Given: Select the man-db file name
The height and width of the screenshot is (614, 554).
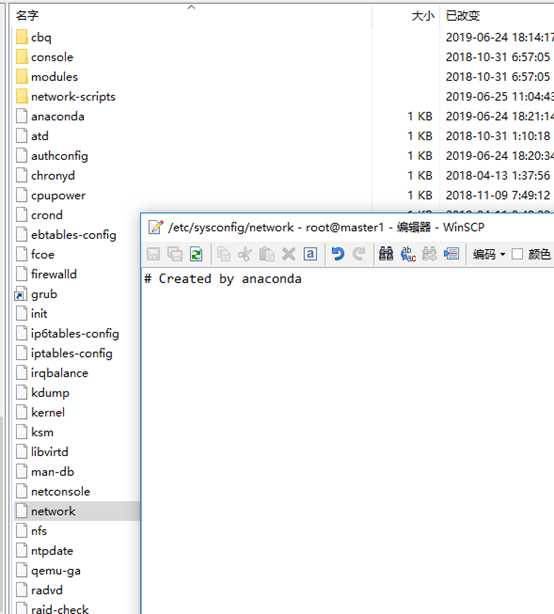Looking at the screenshot, I should (x=52, y=472).
